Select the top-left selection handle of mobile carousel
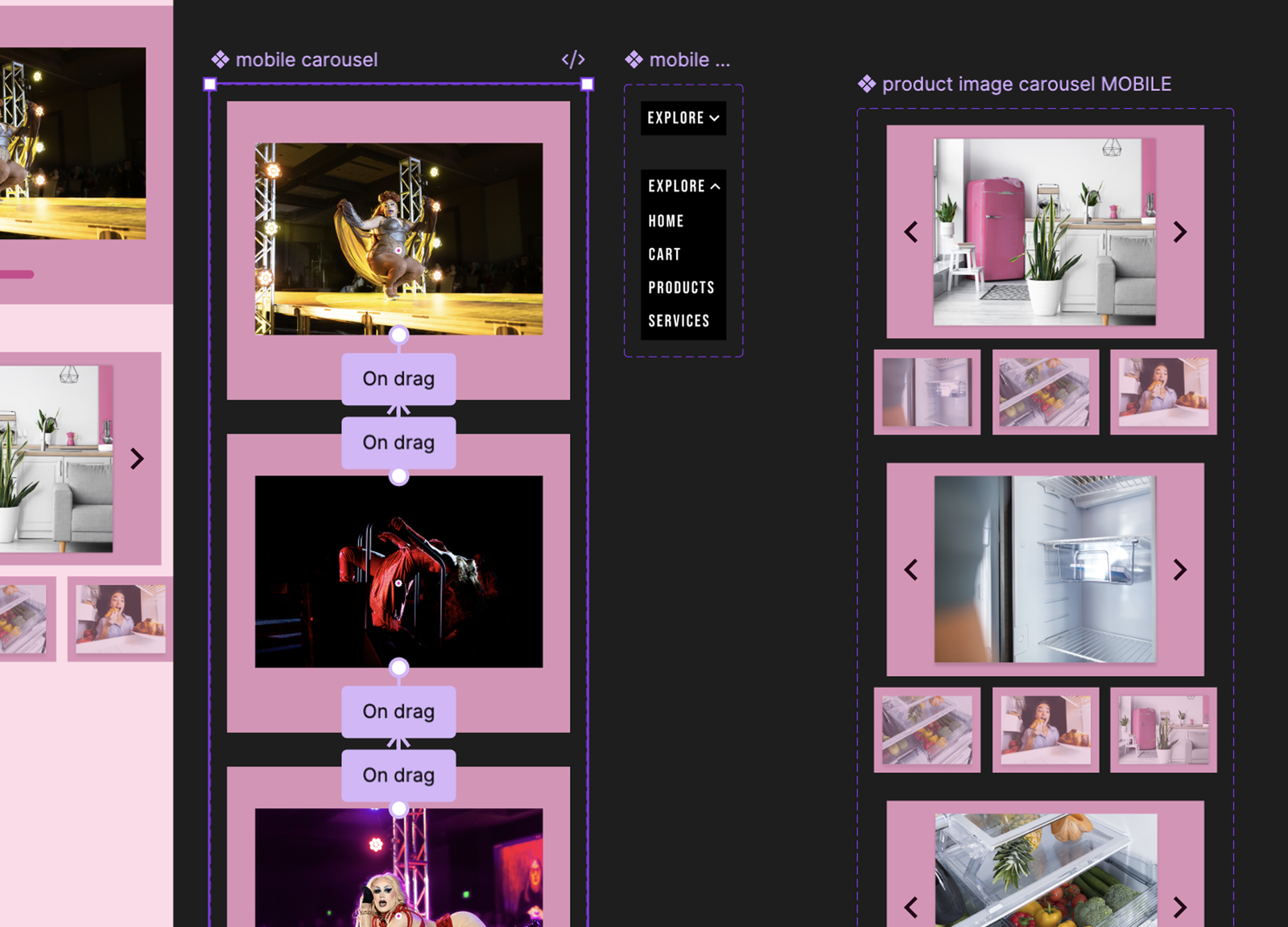 (210, 84)
